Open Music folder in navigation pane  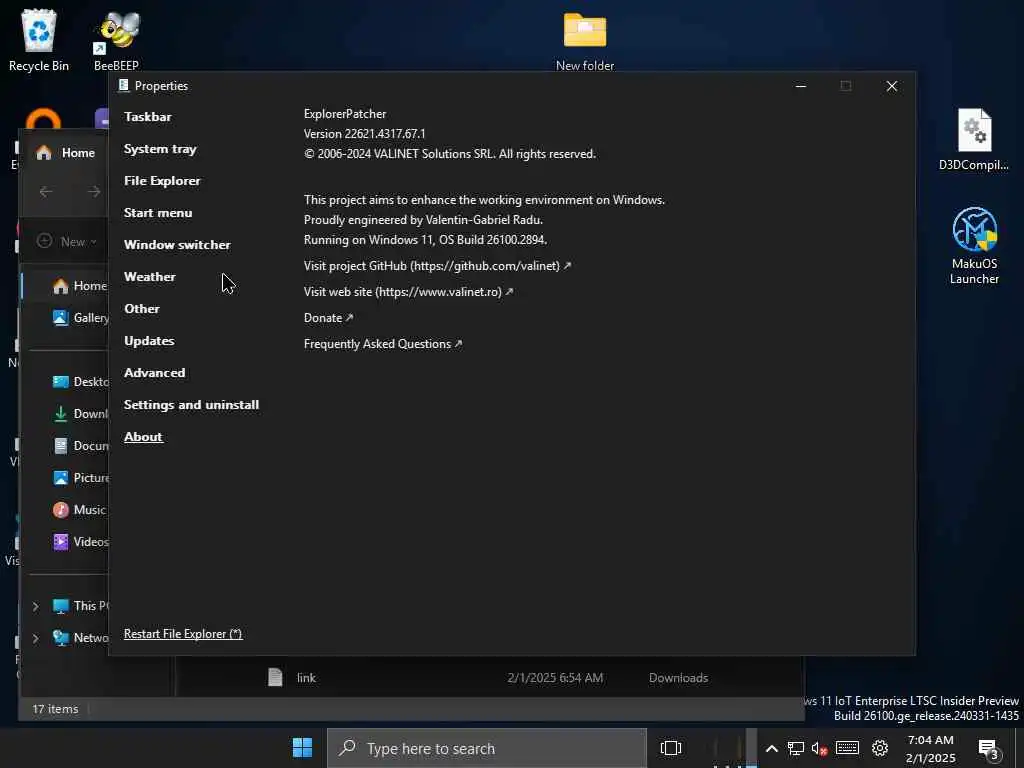(78, 510)
